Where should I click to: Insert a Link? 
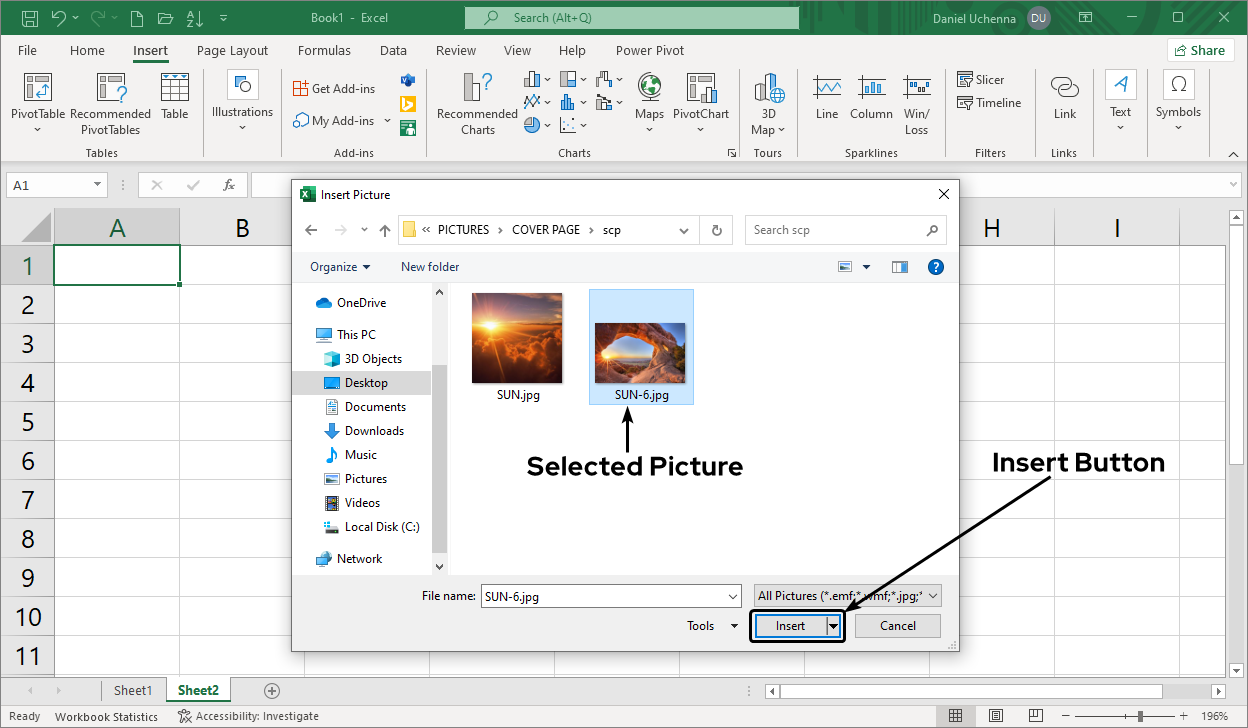(1064, 100)
